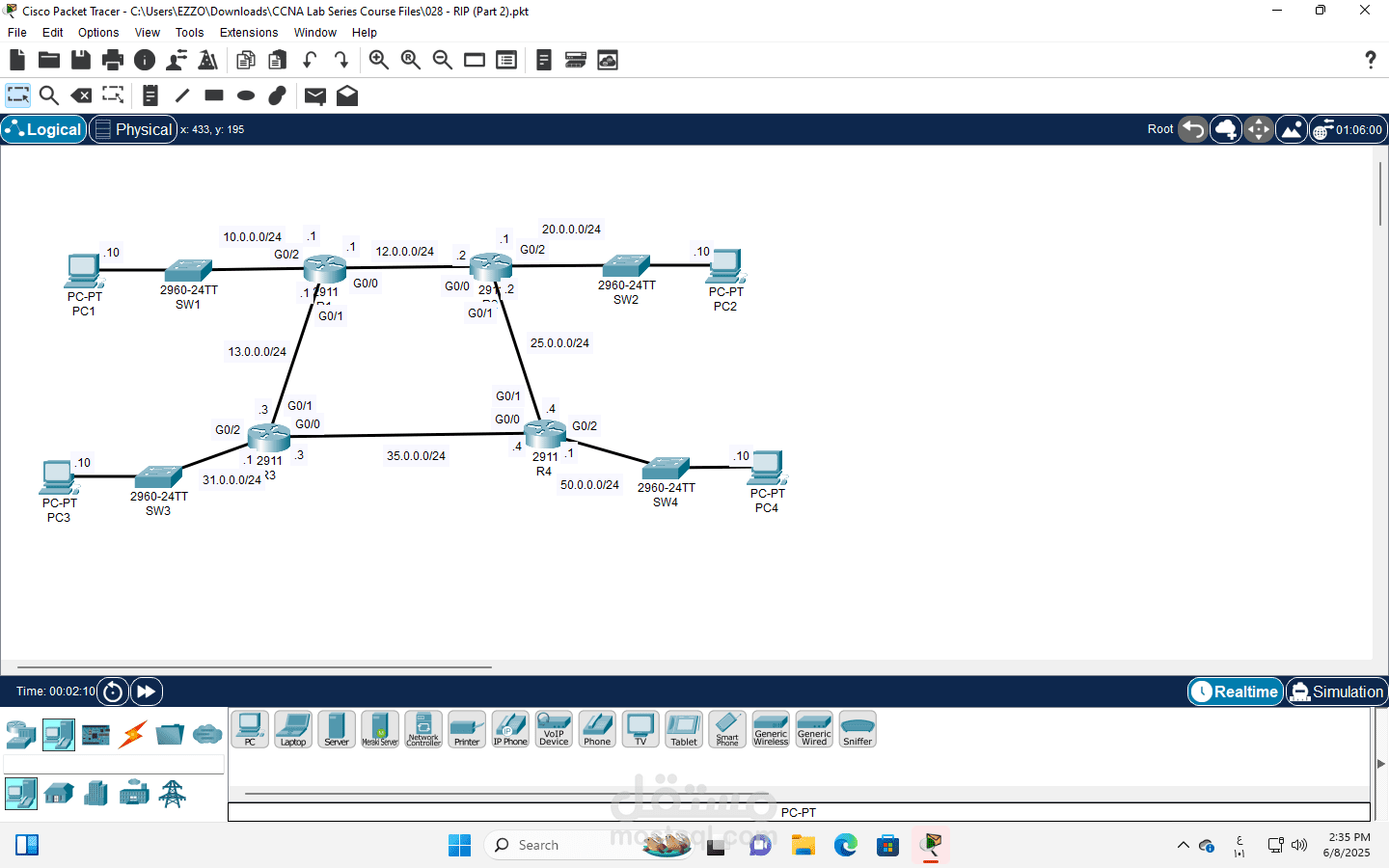Choose the Resize Shape tool
This screenshot has height=868, width=1389.
pos(114,95)
